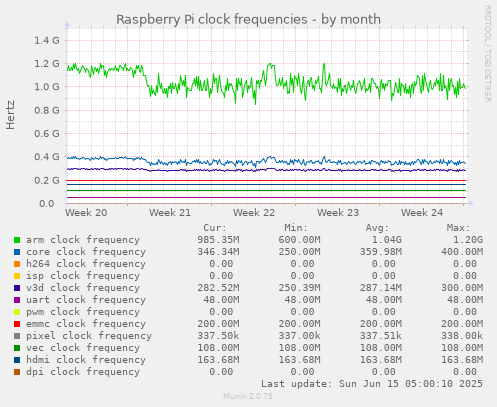Click the 'Hertz' vertical axis title
This screenshot has width=497, height=407.
click(10, 115)
